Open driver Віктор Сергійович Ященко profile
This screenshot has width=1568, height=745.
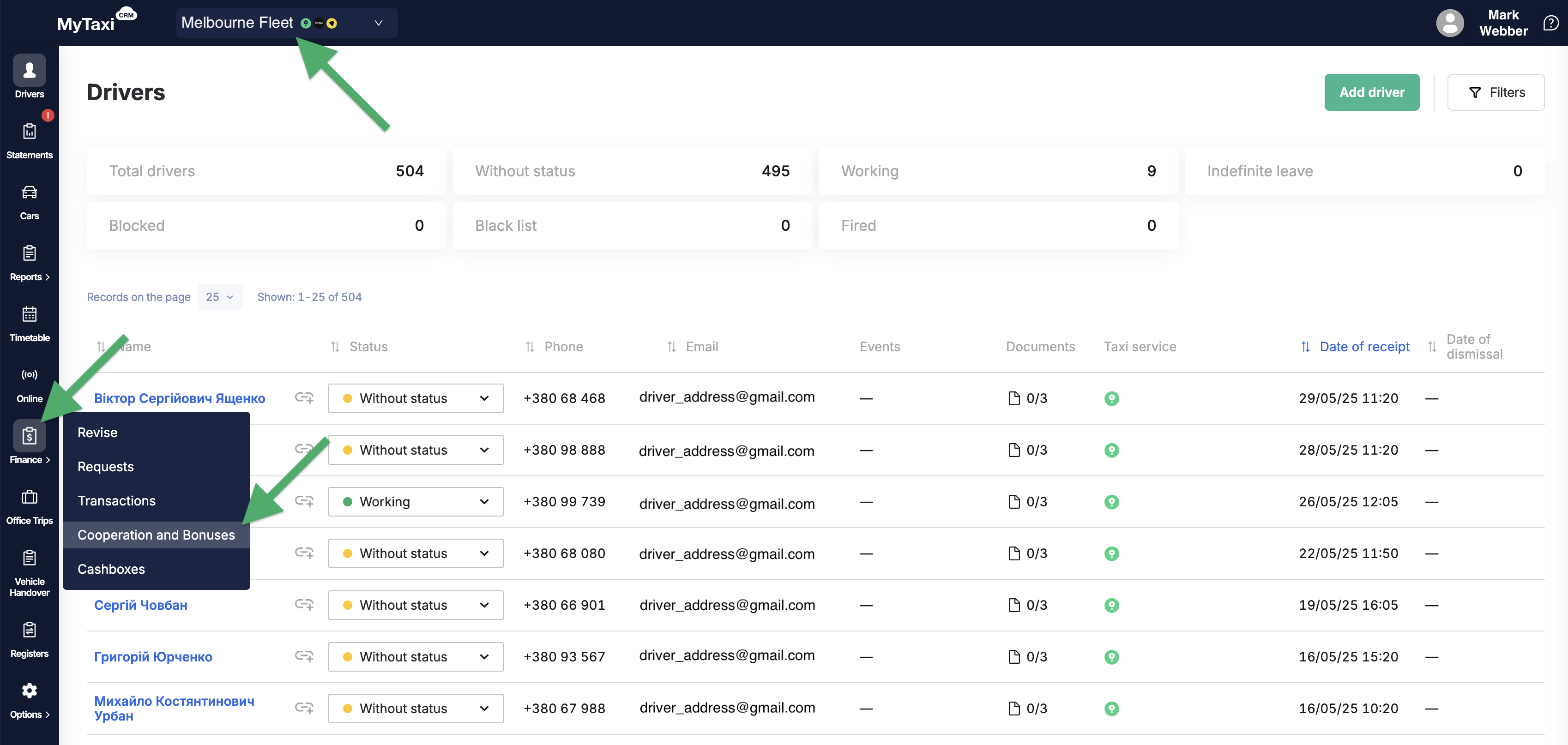[x=180, y=398]
